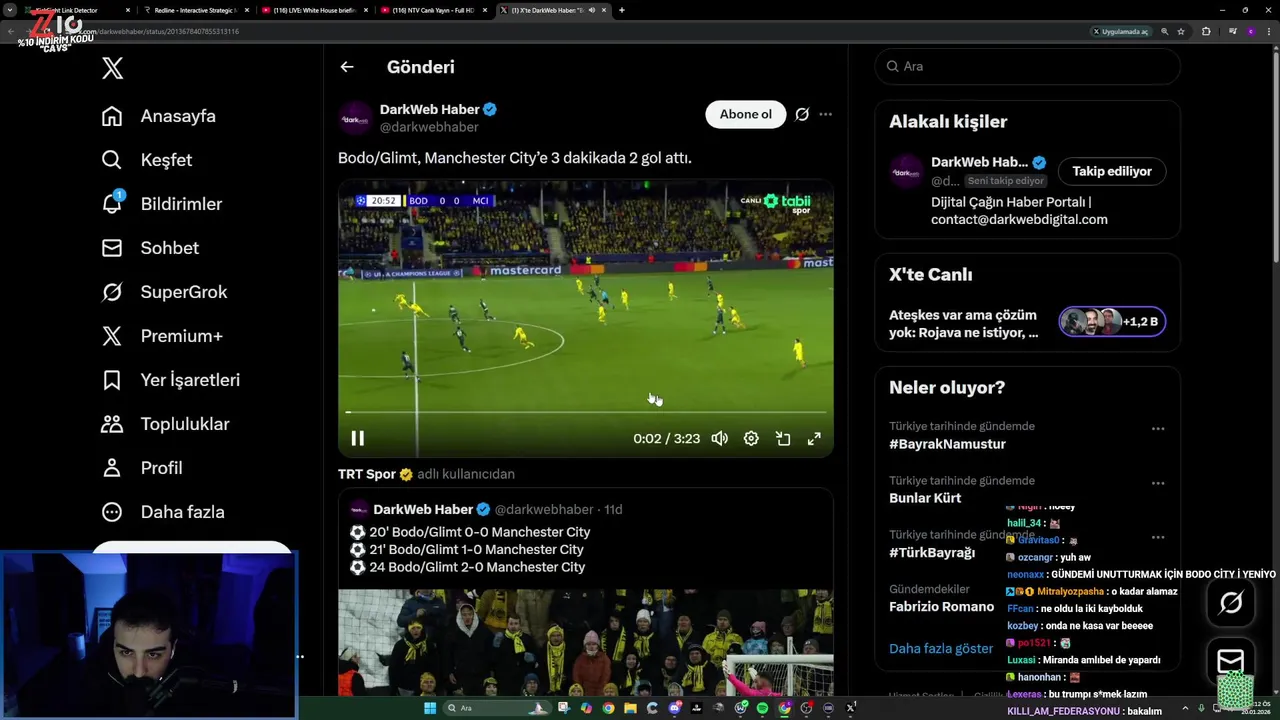The image size is (1280, 720).
Task: Pause the video
Action: pyautogui.click(x=357, y=438)
